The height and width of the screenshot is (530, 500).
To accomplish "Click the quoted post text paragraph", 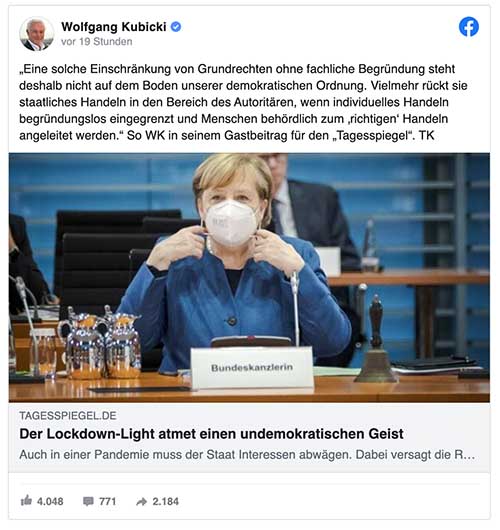I will (x=243, y=102).
